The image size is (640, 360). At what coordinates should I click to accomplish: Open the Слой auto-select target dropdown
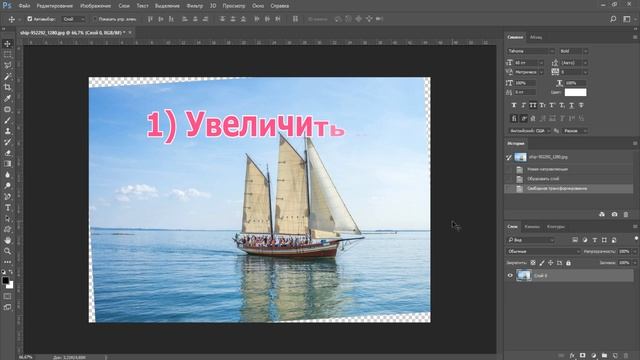point(74,19)
